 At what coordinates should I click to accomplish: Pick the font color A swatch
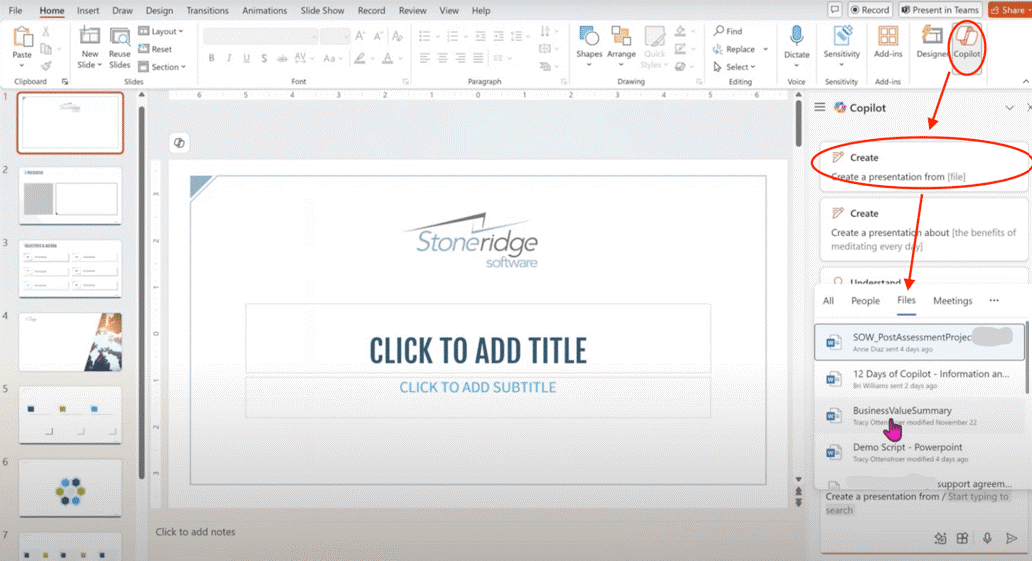(388, 58)
